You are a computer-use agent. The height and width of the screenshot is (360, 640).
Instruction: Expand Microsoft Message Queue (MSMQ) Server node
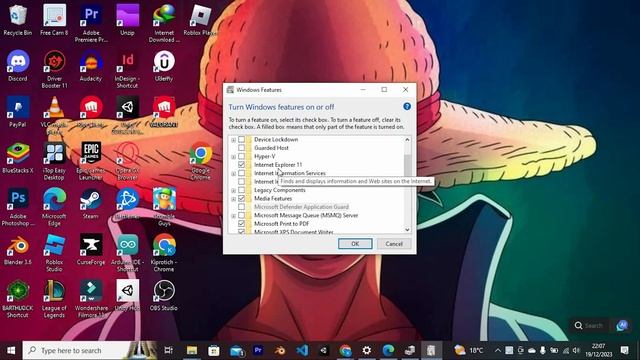pyautogui.click(x=233, y=216)
